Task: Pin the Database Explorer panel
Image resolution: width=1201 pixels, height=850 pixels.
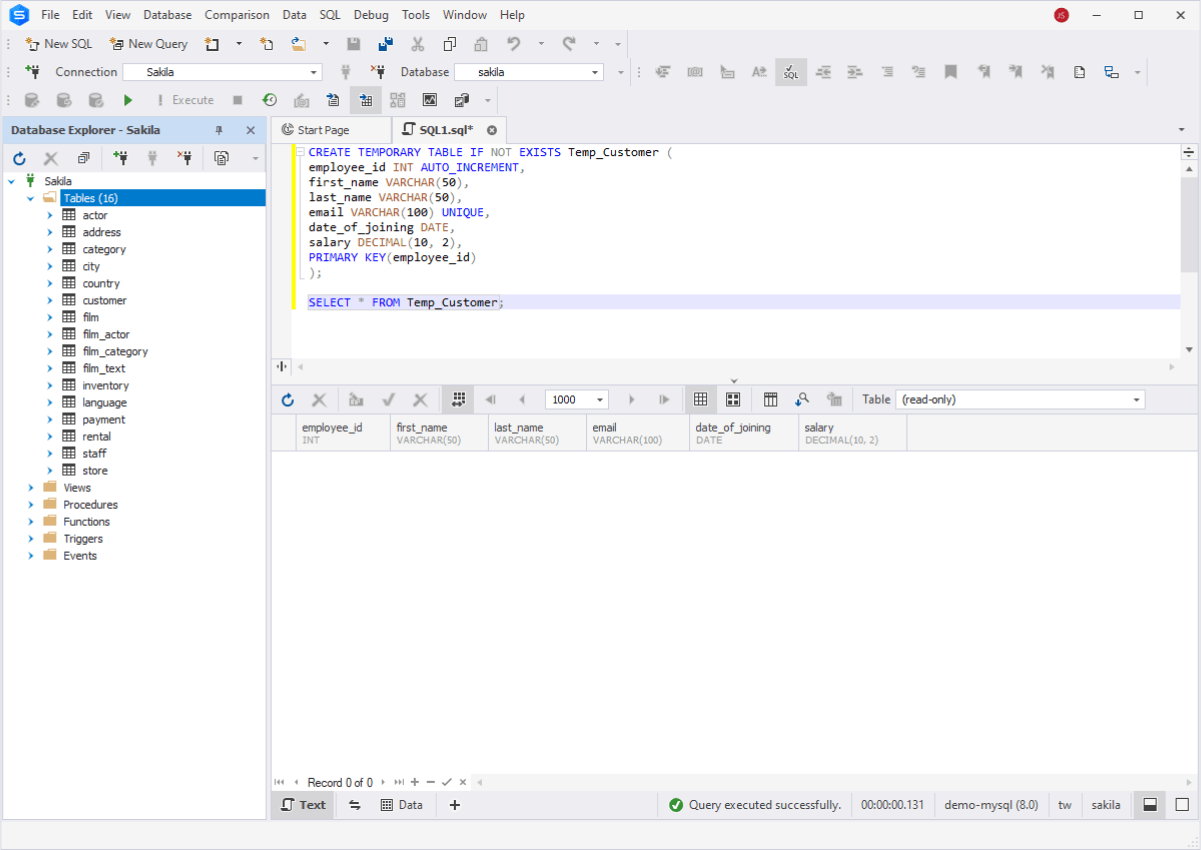Action: tap(217, 130)
